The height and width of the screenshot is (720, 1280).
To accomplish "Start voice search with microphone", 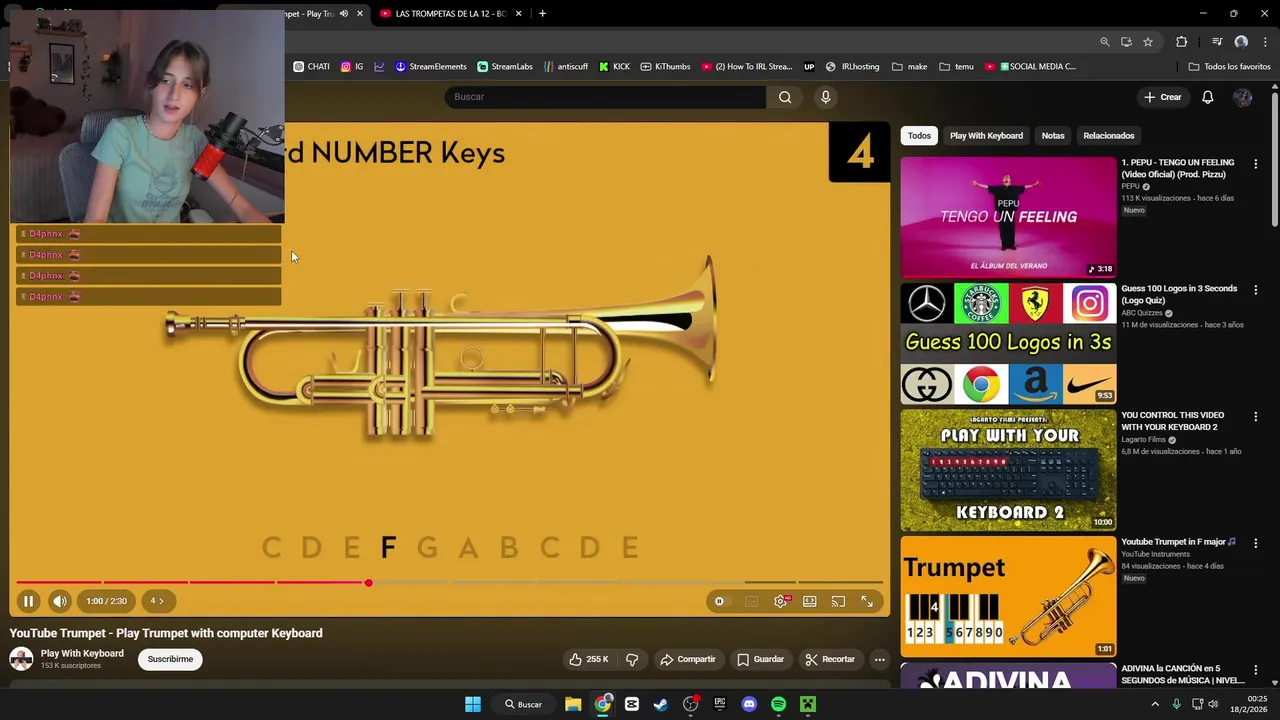I will tap(825, 97).
